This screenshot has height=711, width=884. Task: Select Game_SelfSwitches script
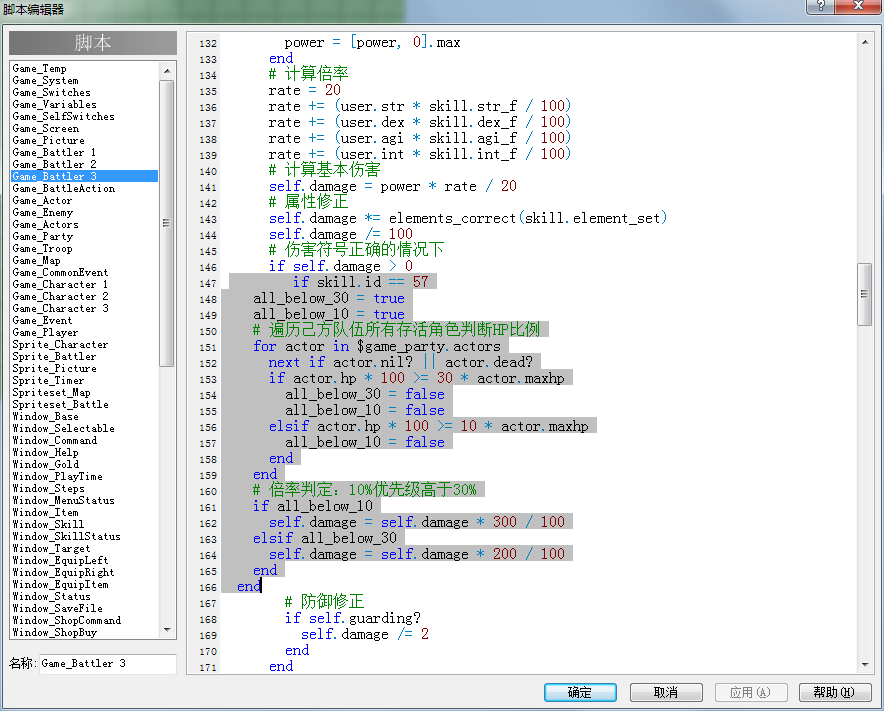[x=85, y=117]
